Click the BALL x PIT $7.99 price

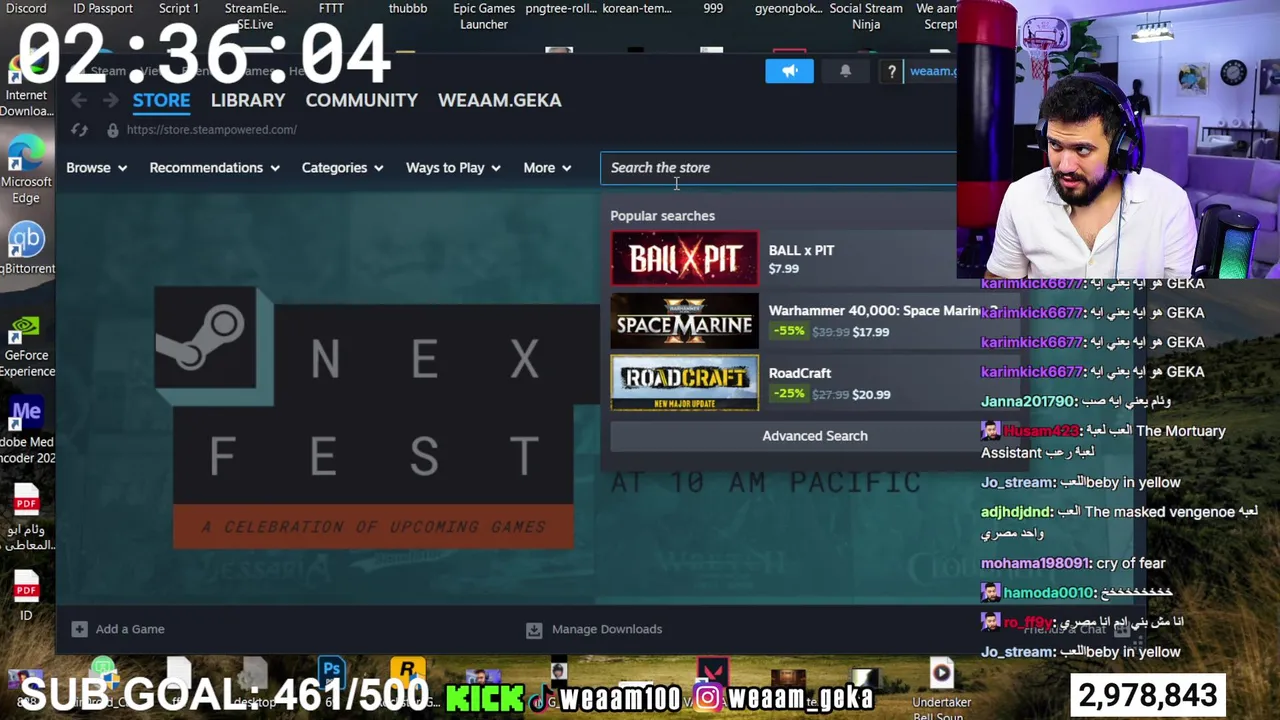point(784,269)
